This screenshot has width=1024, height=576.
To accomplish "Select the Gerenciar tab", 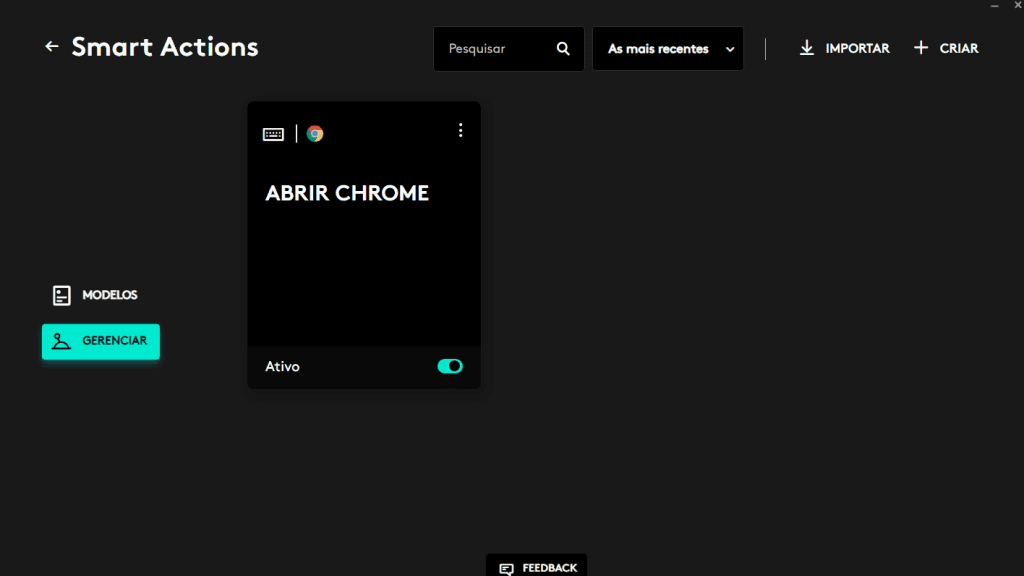I will tap(101, 341).
